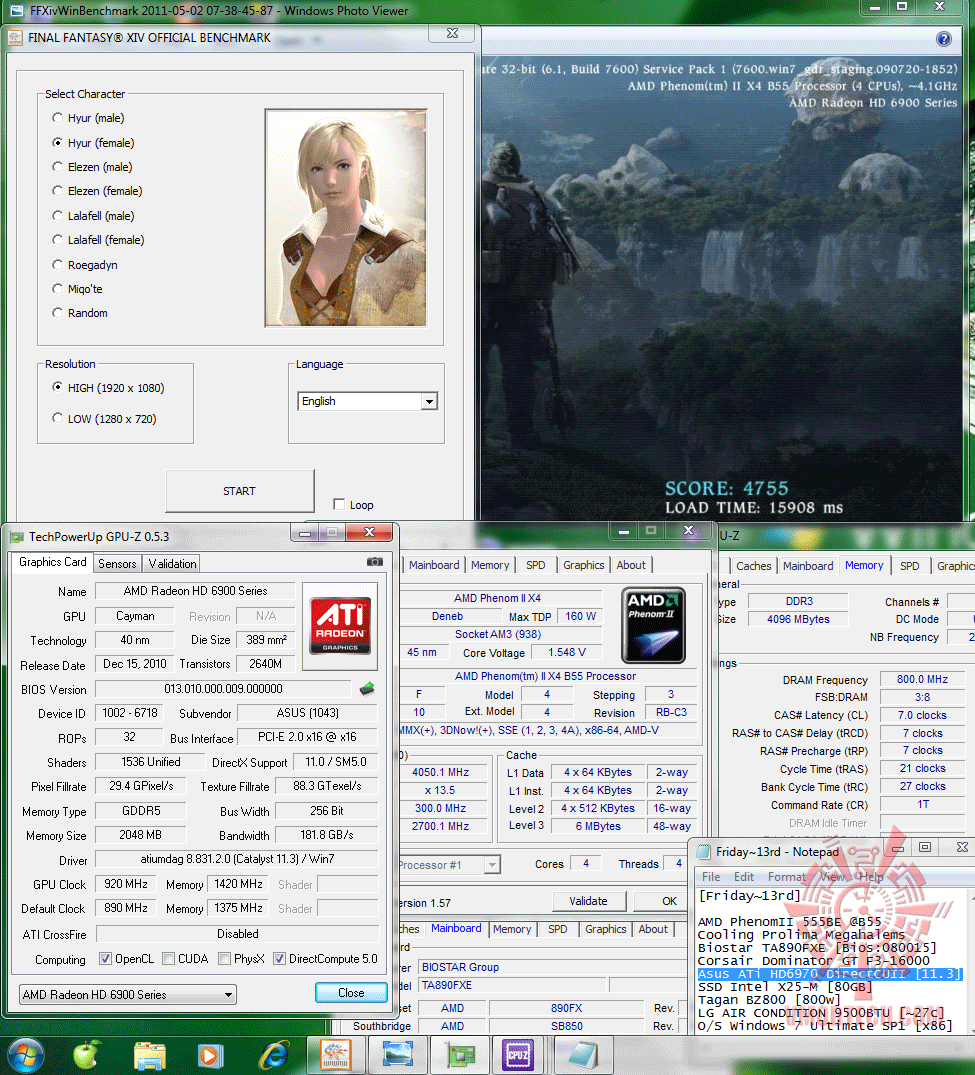Screen dimensions: 975x1075
Task: Click the highlighted Asus HD6970 line in Notepad
Action: click(x=830, y=974)
